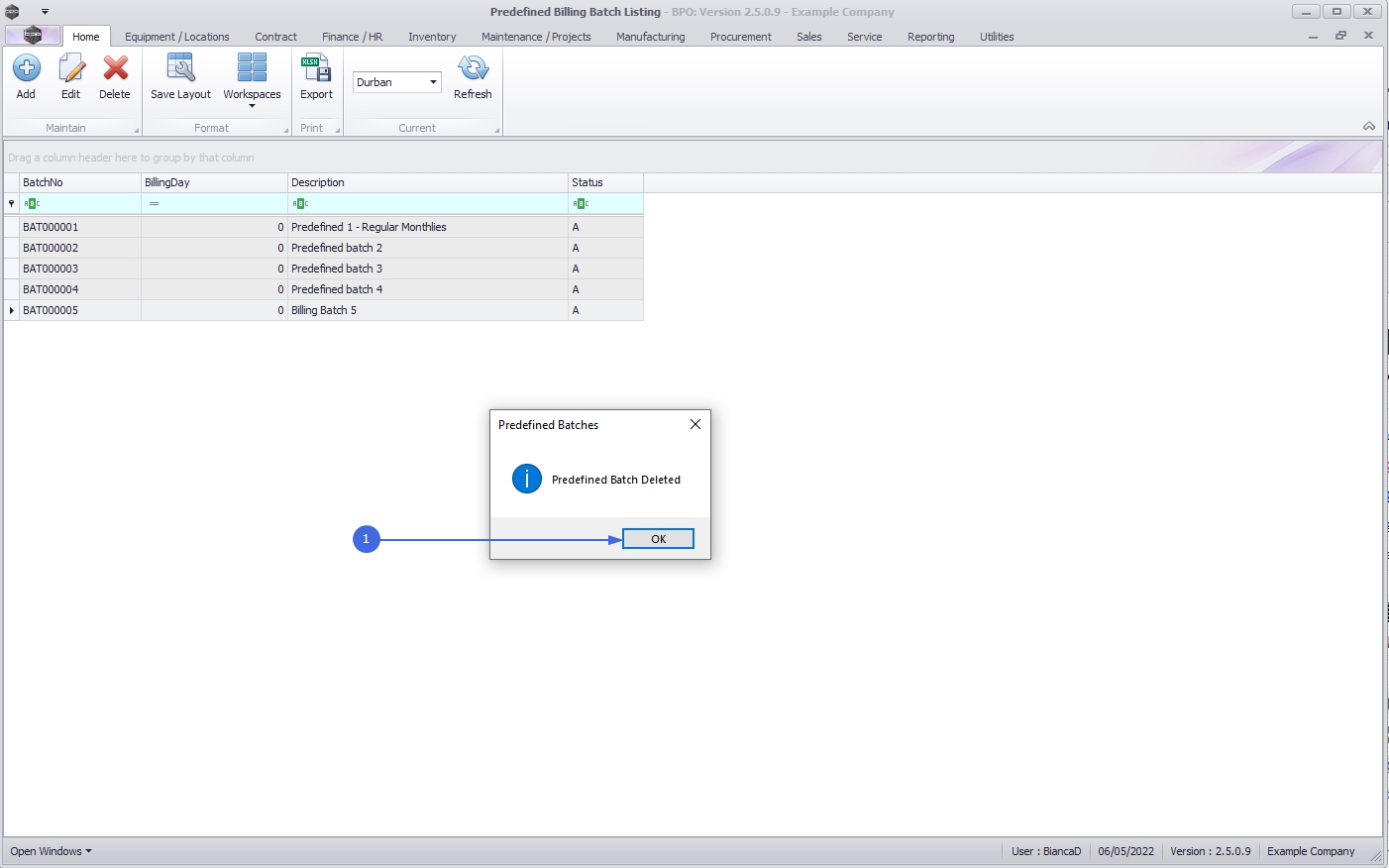This screenshot has width=1389, height=868.
Task: Click the row indicator arrow for BAT000005
Action: [12, 310]
